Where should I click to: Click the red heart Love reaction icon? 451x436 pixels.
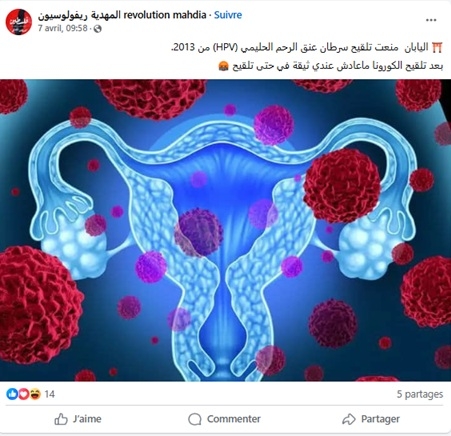point(24,394)
